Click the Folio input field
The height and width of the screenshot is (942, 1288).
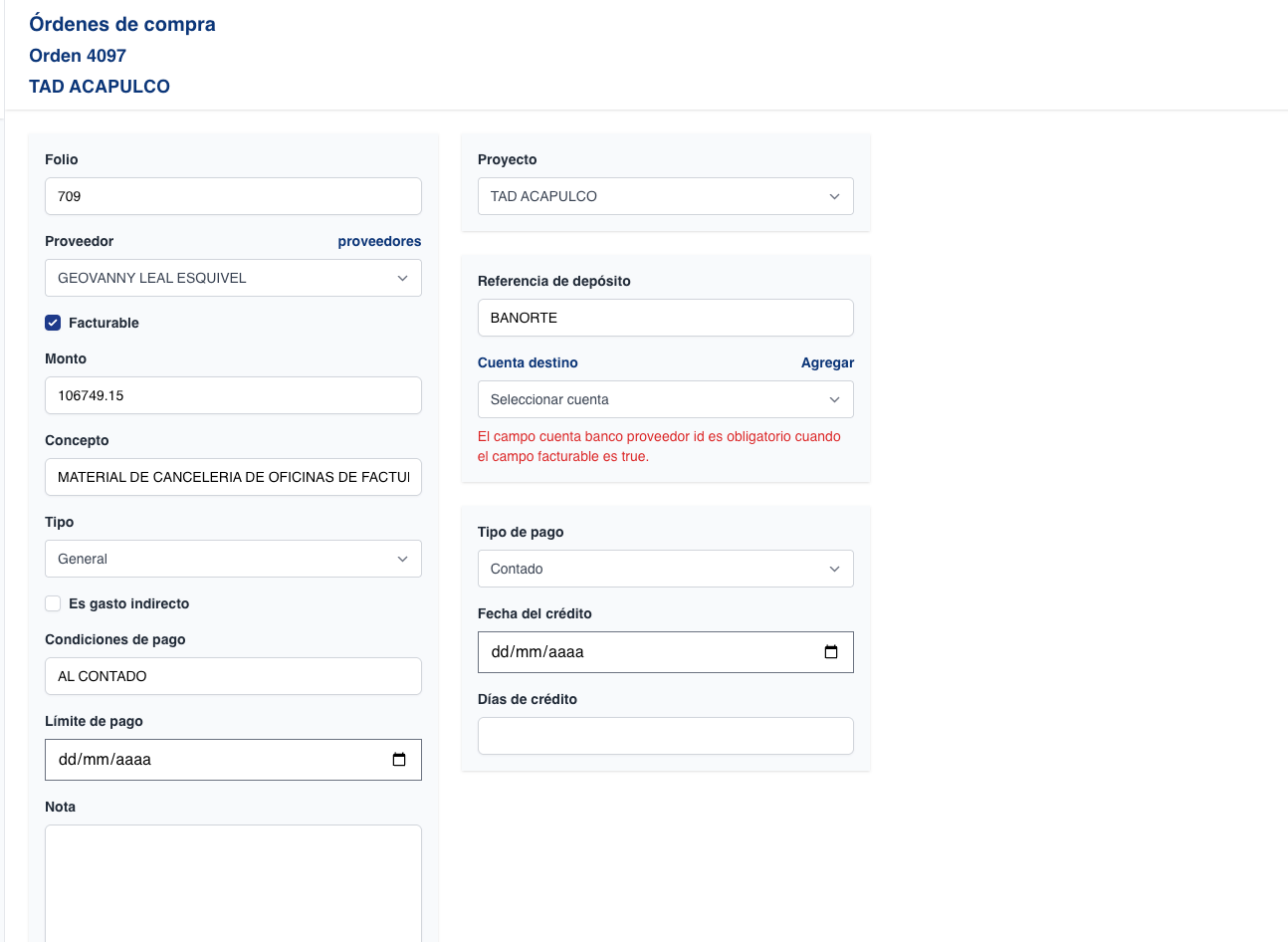(233, 196)
